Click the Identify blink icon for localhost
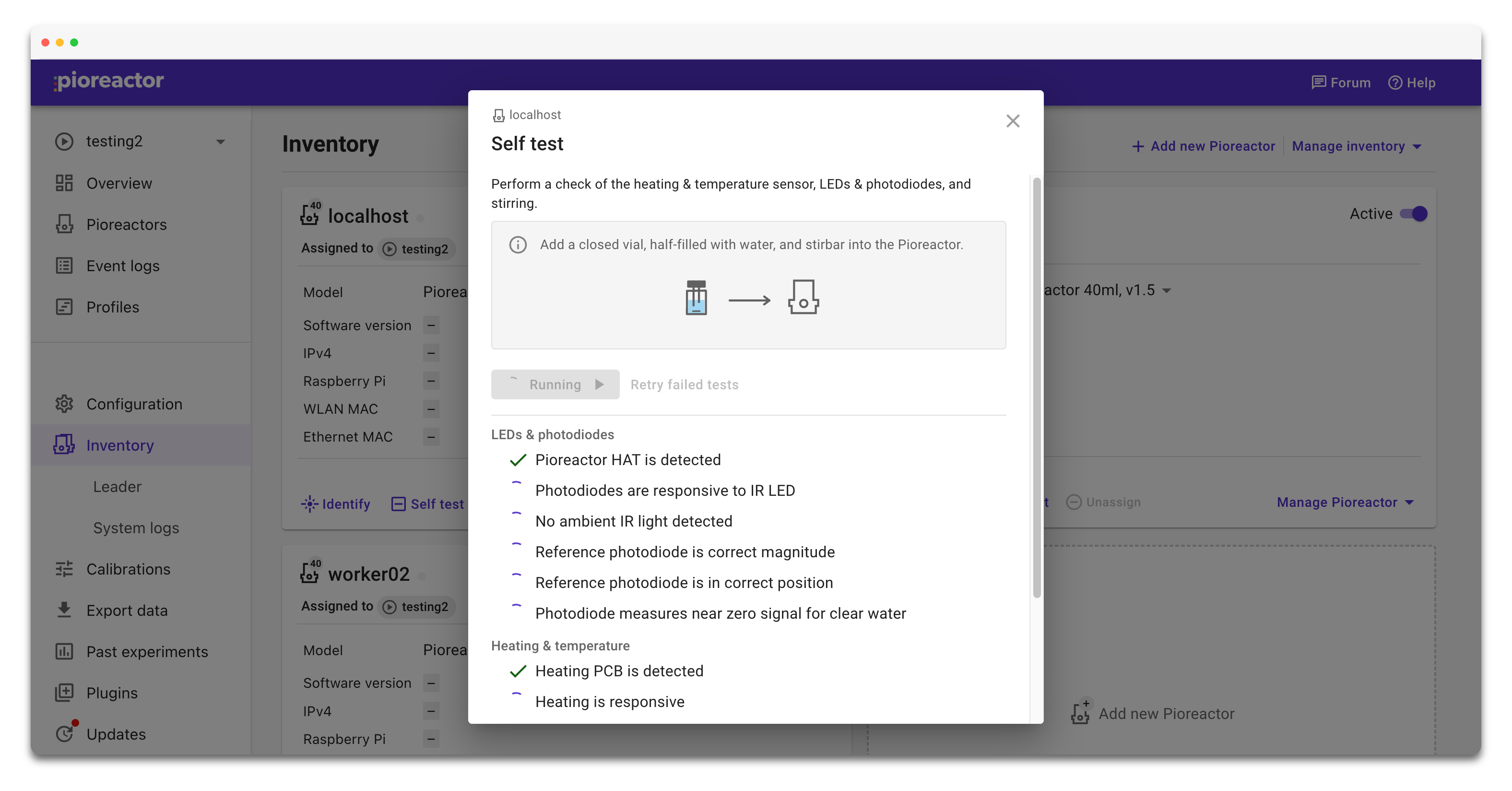The image size is (1512, 791). (309, 504)
